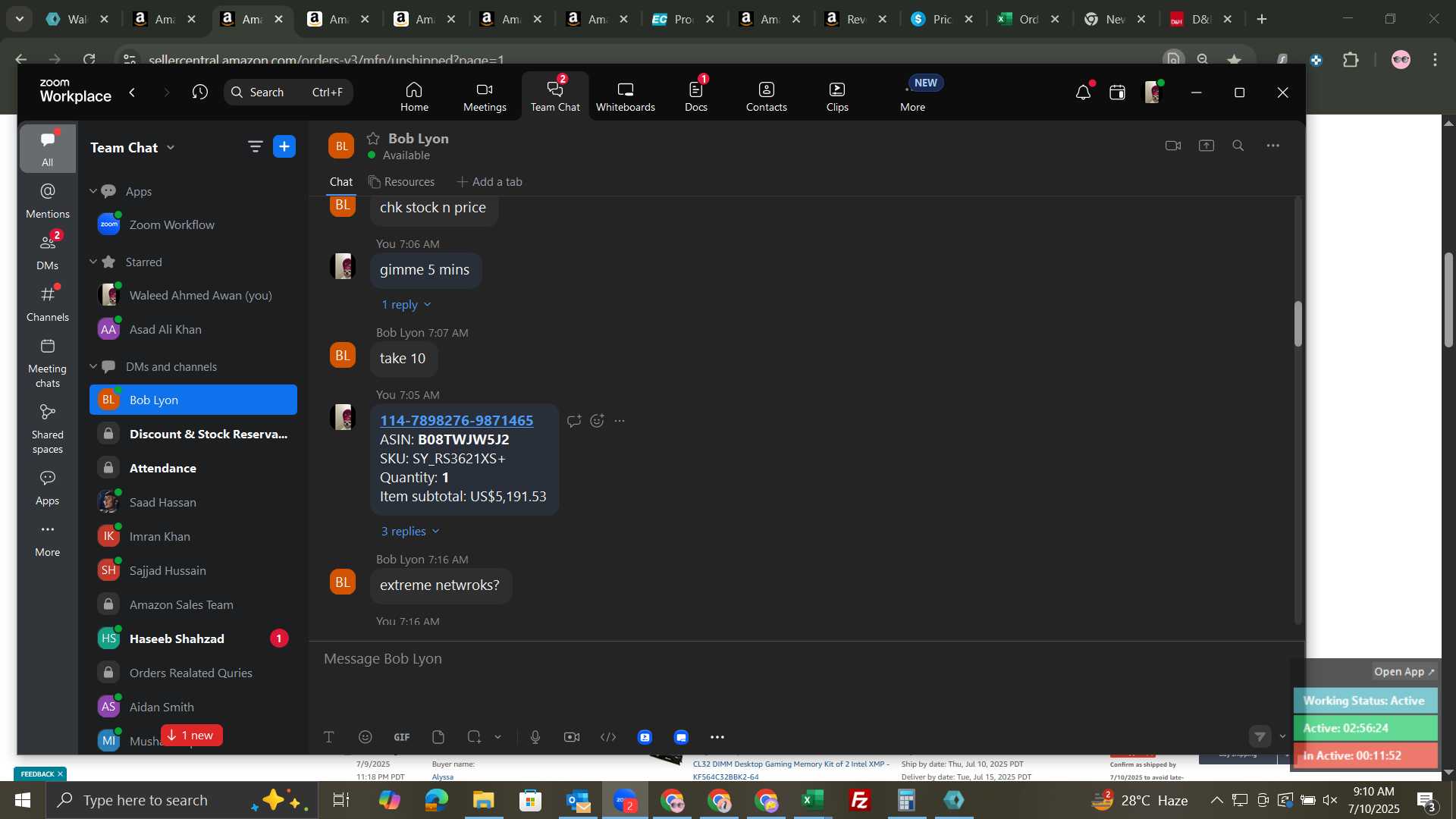
Task: Open the Contacts tab
Action: coord(766,97)
